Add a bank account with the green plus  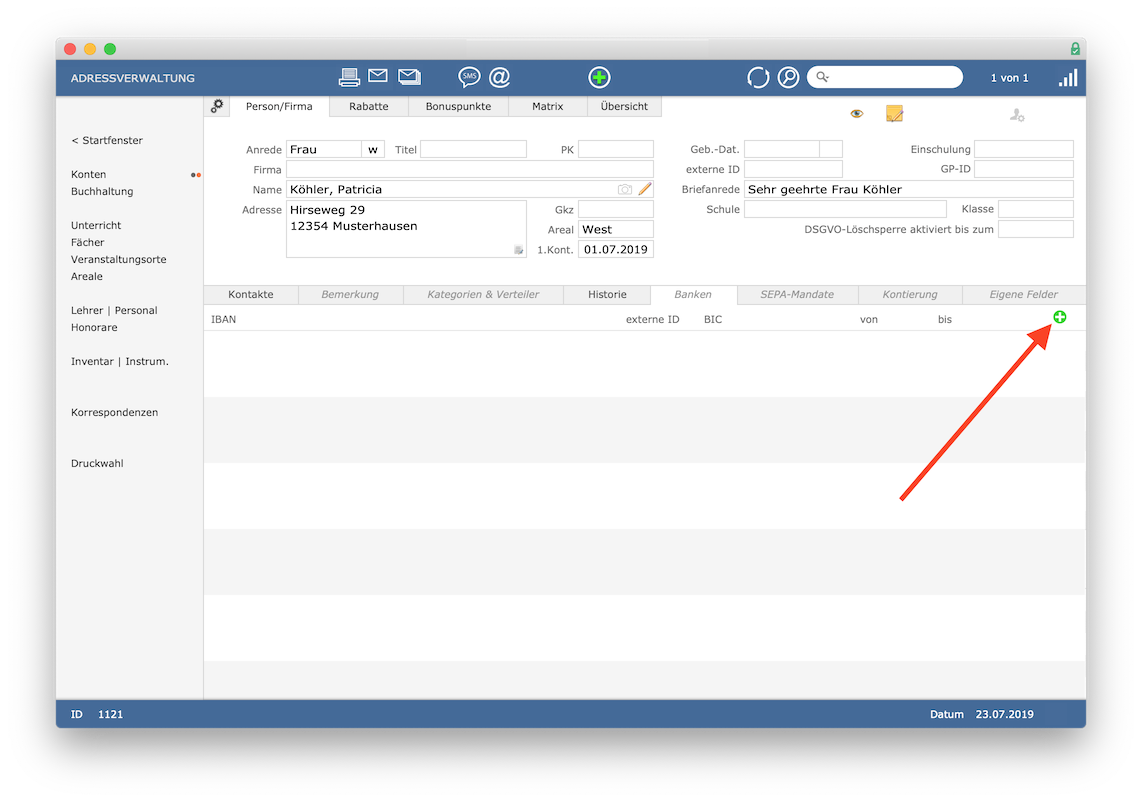(x=1060, y=317)
